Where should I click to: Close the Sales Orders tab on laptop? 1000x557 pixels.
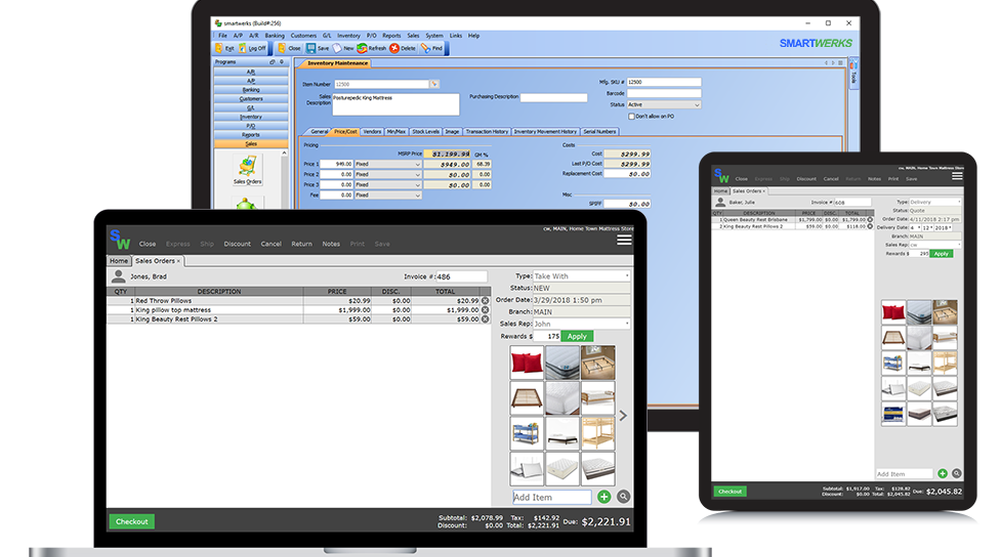click(179, 261)
